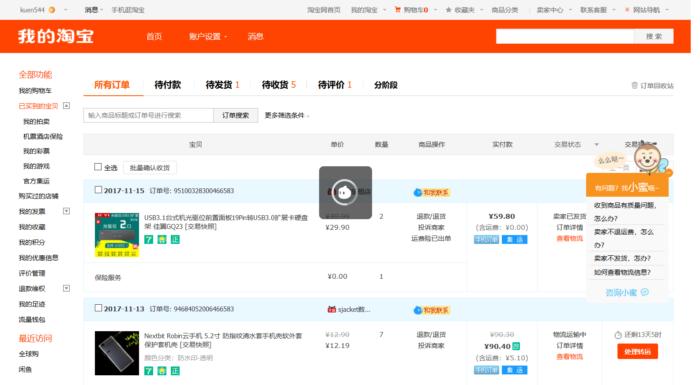
Task: Click 查看物流 link for USB3.1 order
Action: pos(569,239)
